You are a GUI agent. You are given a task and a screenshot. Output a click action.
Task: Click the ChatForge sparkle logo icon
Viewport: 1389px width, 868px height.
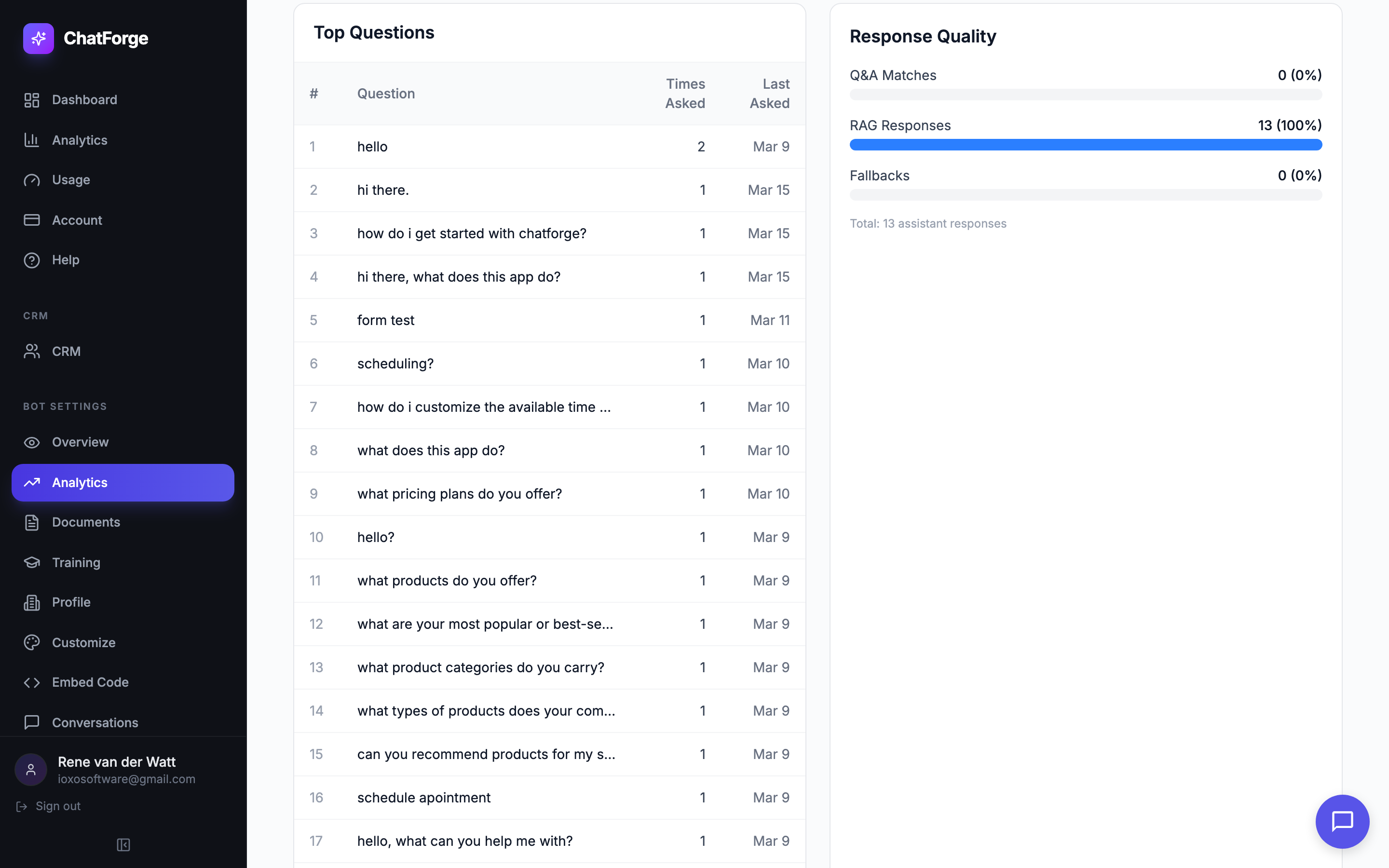coord(39,39)
